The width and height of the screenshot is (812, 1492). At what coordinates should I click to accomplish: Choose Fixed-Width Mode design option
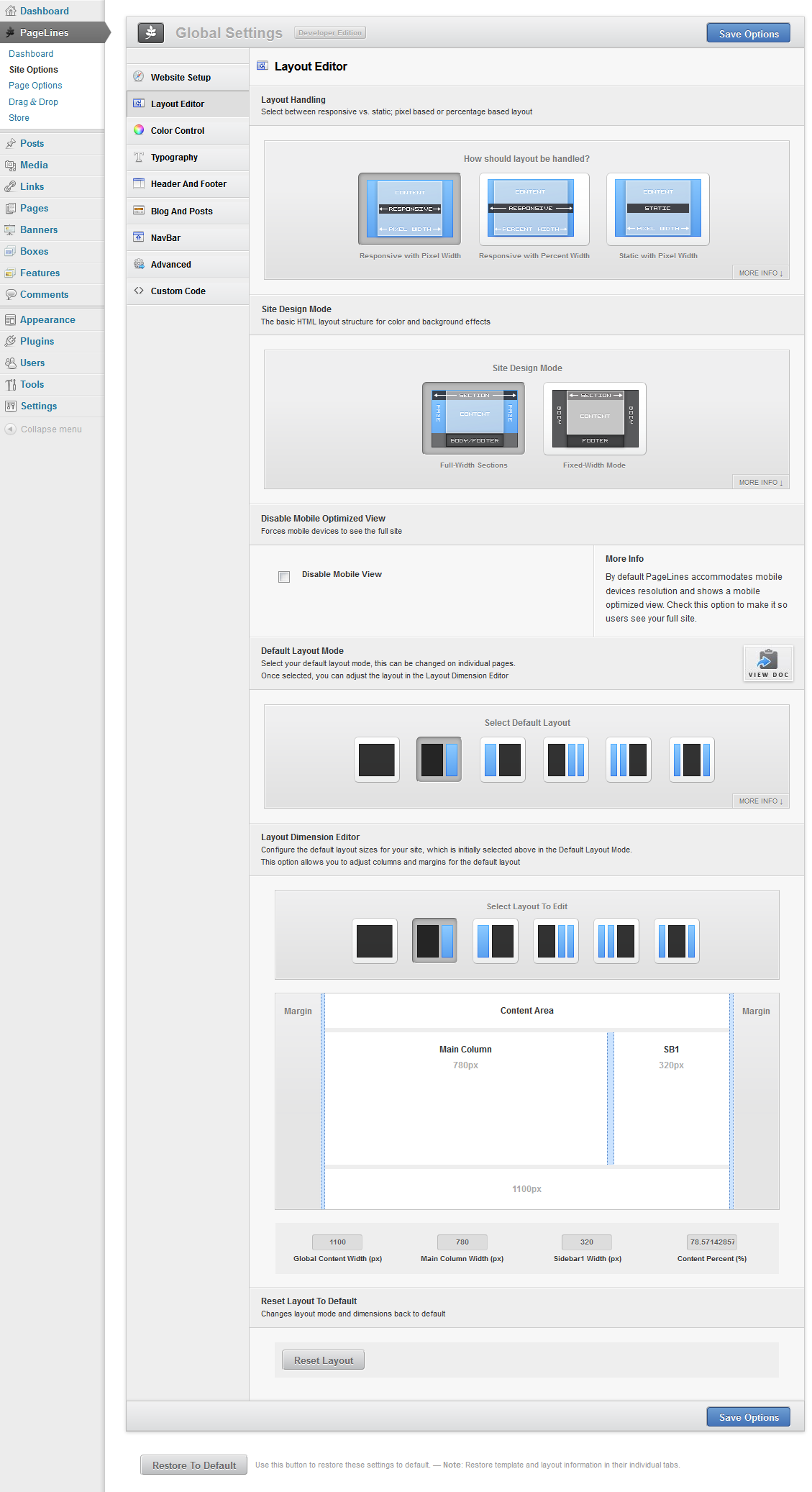point(594,418)
